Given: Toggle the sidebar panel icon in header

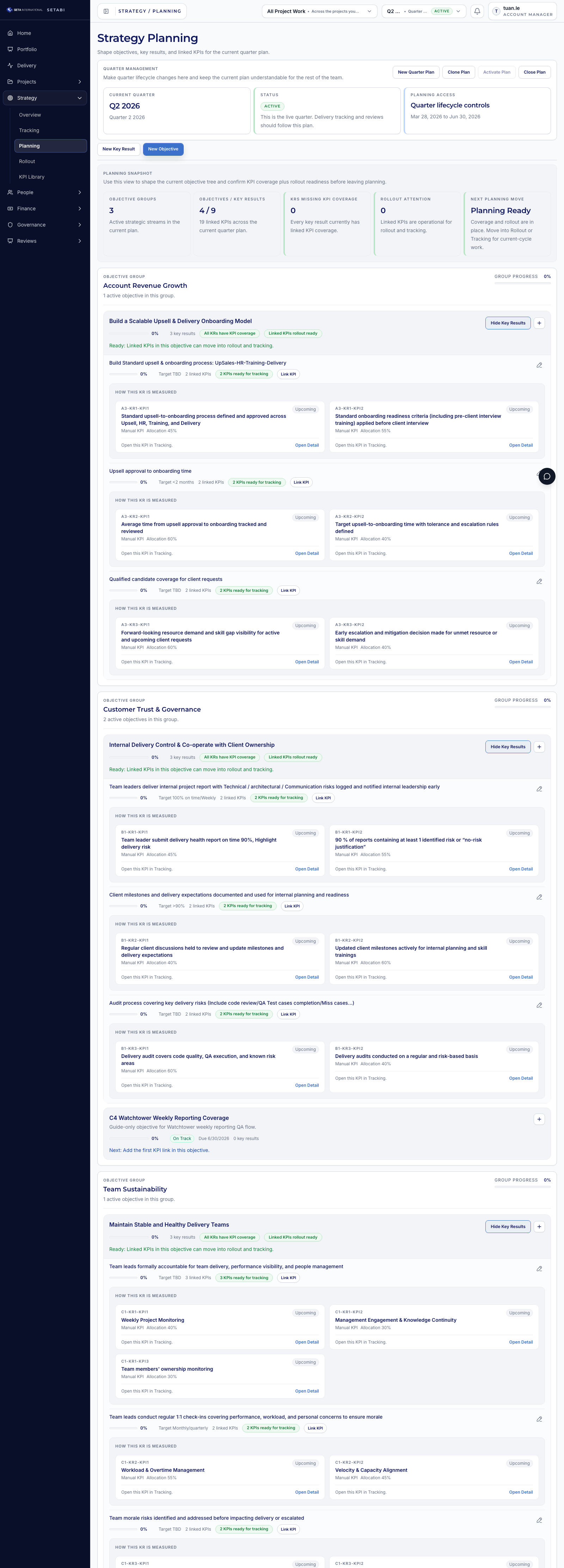Looking at the screenshot, I should [106, 11].
